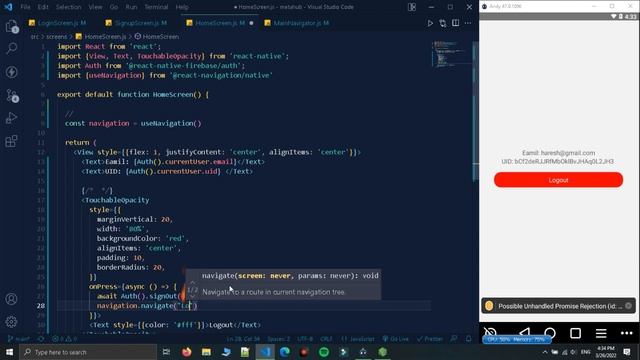Image resolution: width=640 pixels, height=360 pixels.
Task: Open the Selection menu
Action: click(68, 7)
